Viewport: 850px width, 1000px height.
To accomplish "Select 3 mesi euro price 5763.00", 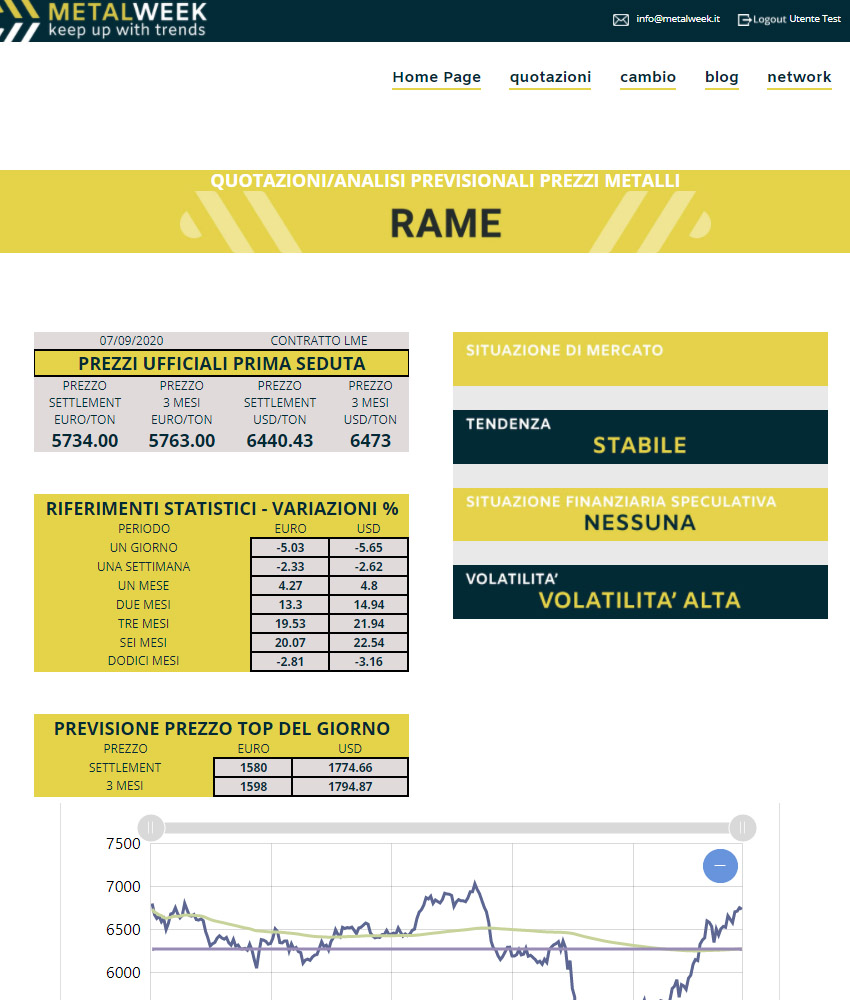I will pyautogui.click(x=182, y=441).
